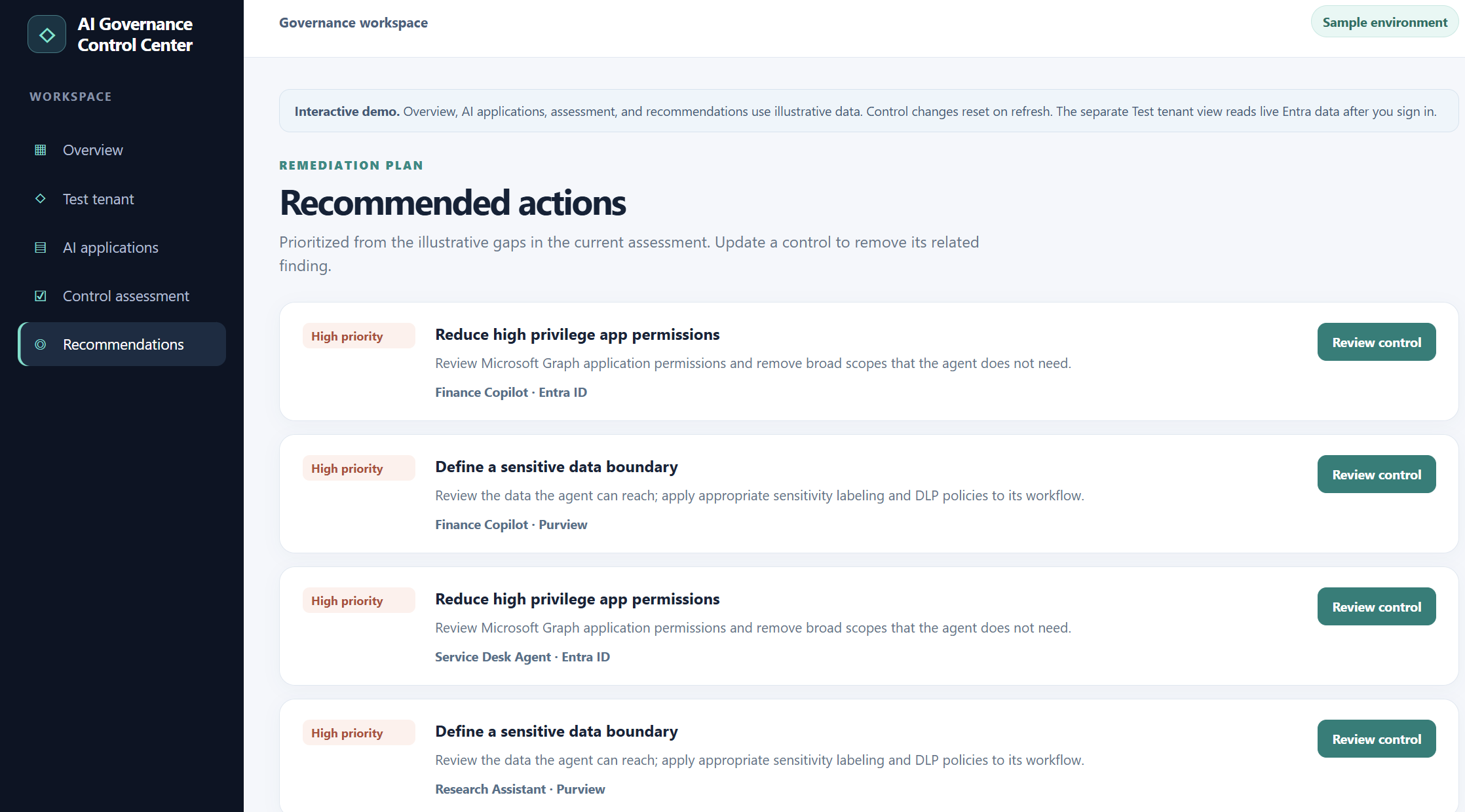Image resolution: width=1465 pixels, height=812 pixels.
Task: Click the Control assessment checkmark icon
Action: click(41, 296)
